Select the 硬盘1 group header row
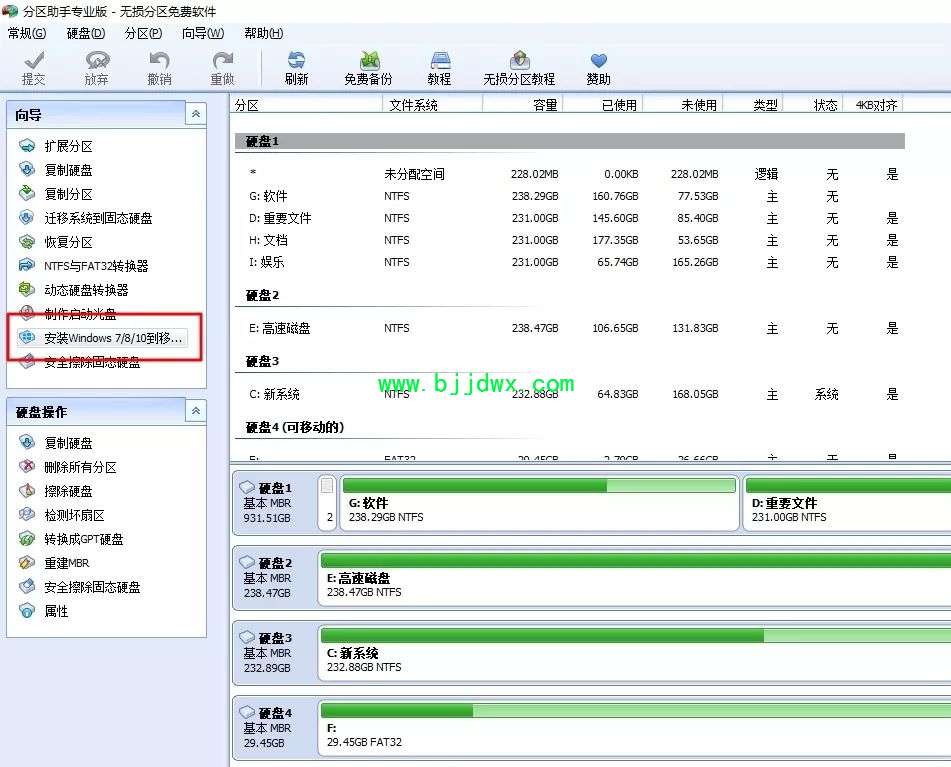Image resolution: width=951 pixels, height=767 pixels. pyautogui.click(x=570, y=141)
